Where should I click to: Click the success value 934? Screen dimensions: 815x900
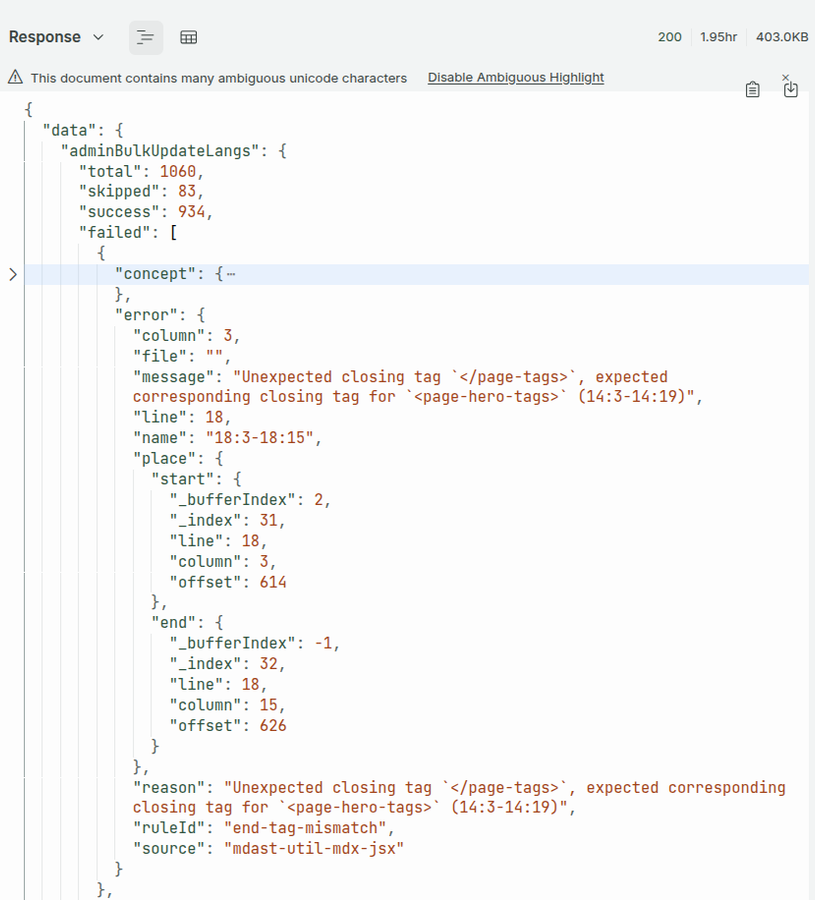[191, 212]
